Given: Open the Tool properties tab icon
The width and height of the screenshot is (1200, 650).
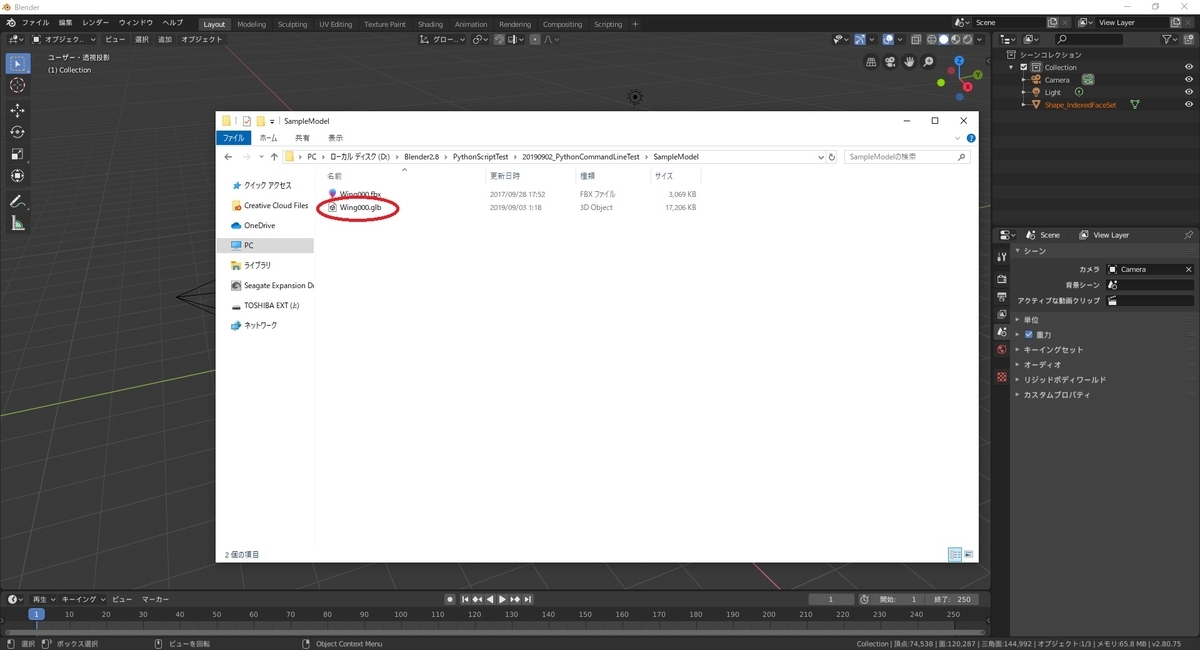Looking at the screenshot, I should pyautogui.click(x=1002, y=257).
